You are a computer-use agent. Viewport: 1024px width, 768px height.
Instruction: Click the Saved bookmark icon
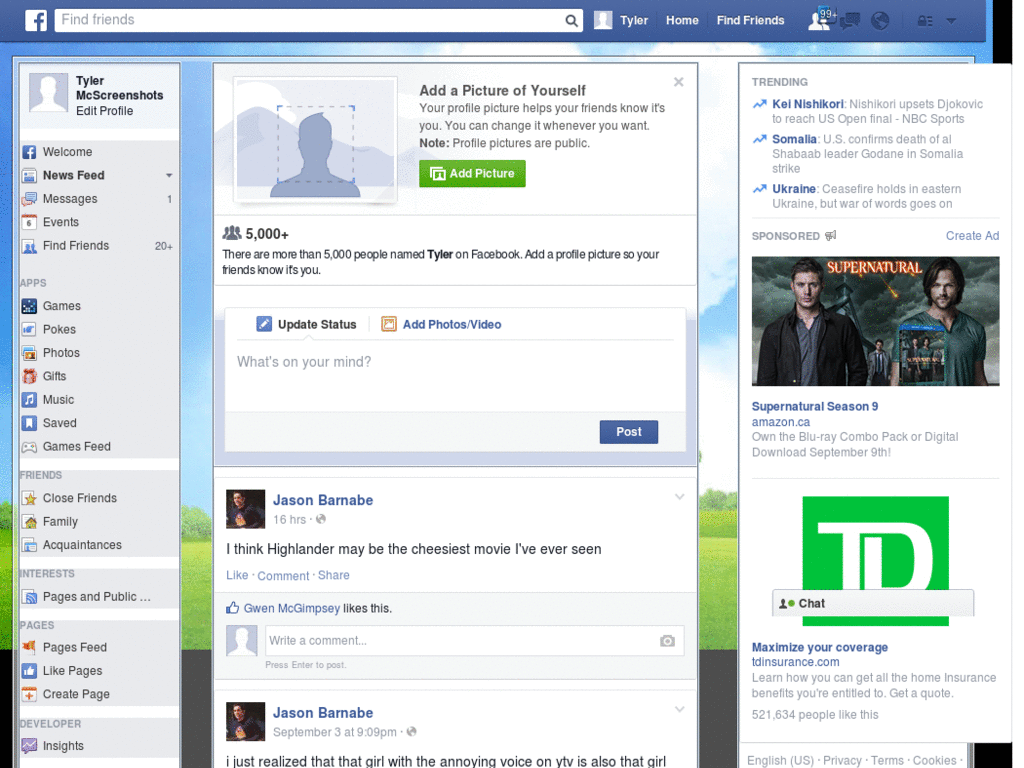point(29,424)
